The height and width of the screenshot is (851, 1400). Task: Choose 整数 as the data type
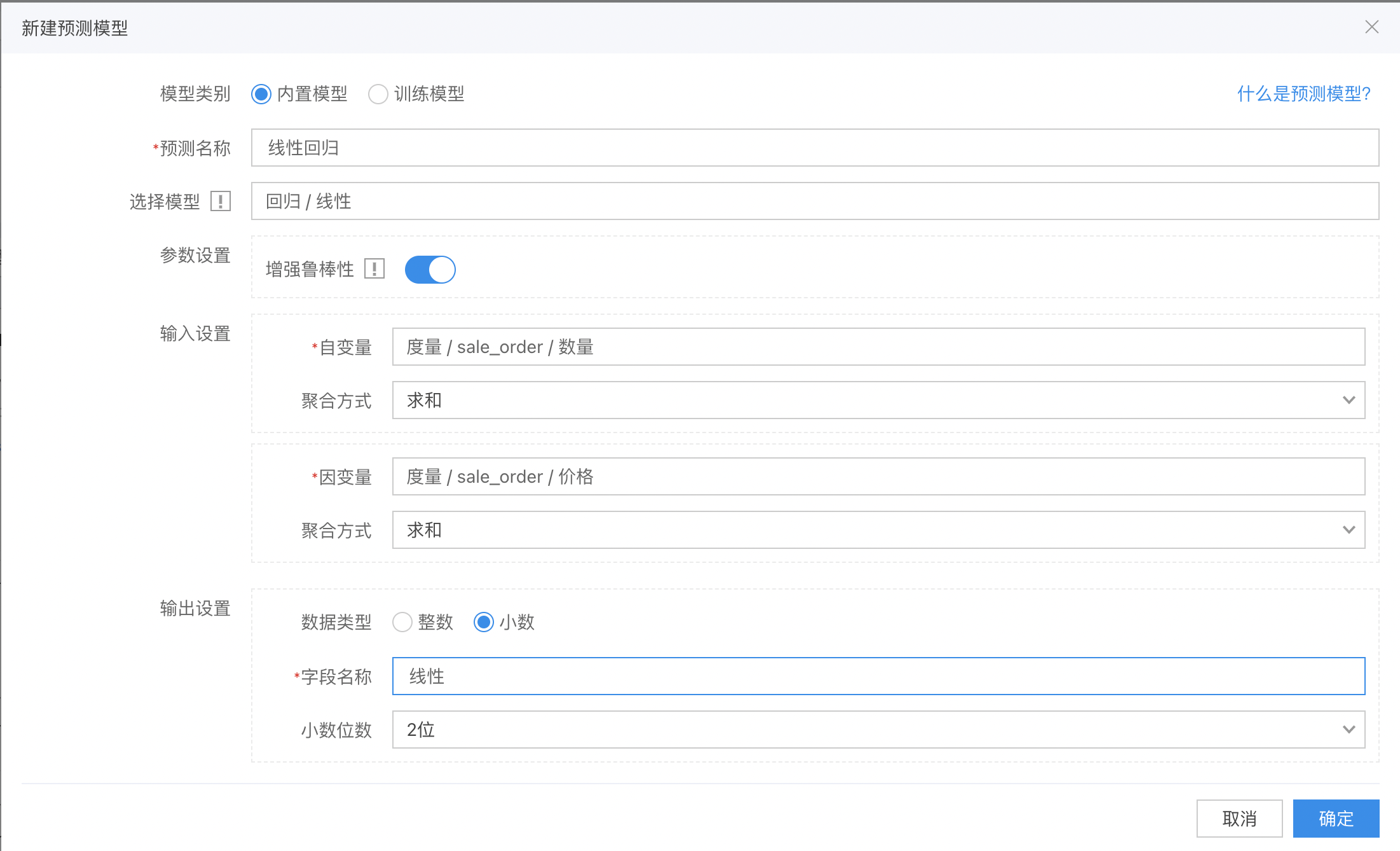pyautogui.click(x=402, y=622)
